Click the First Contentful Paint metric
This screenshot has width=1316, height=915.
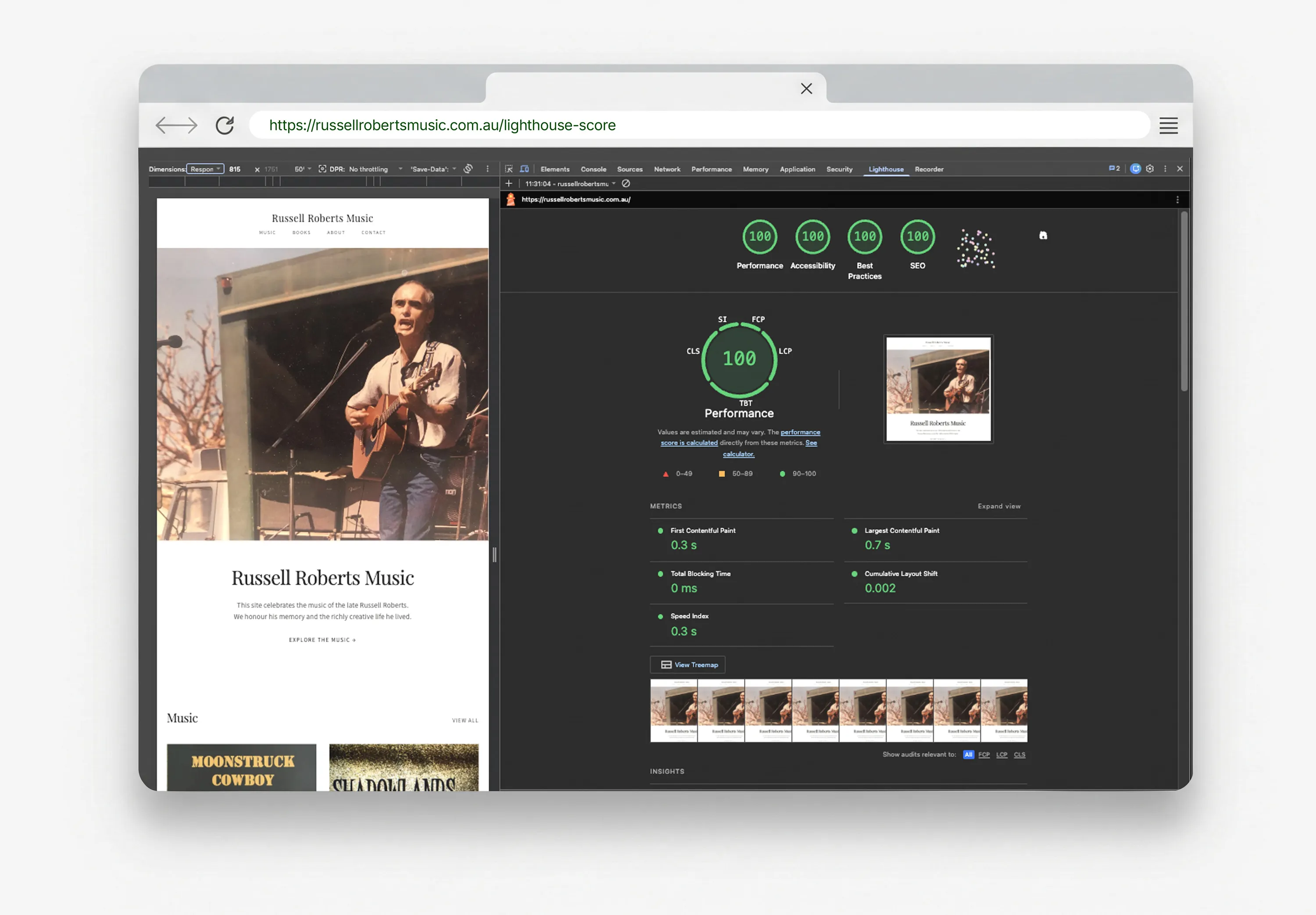[742, 539]
